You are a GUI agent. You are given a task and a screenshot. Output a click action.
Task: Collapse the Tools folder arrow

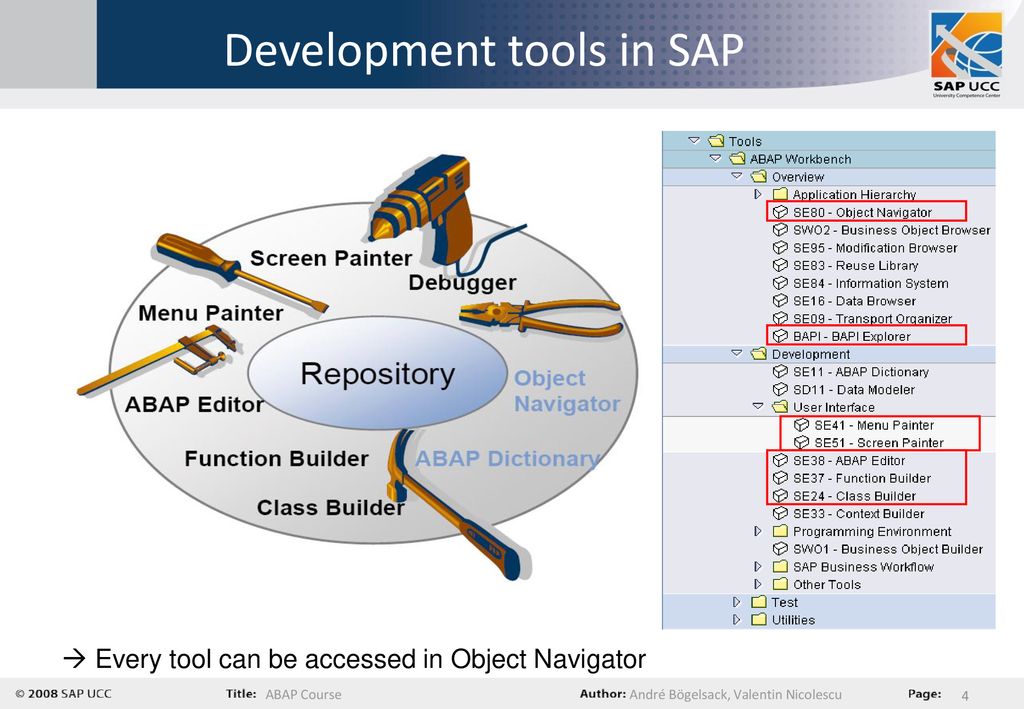[694, 140]
